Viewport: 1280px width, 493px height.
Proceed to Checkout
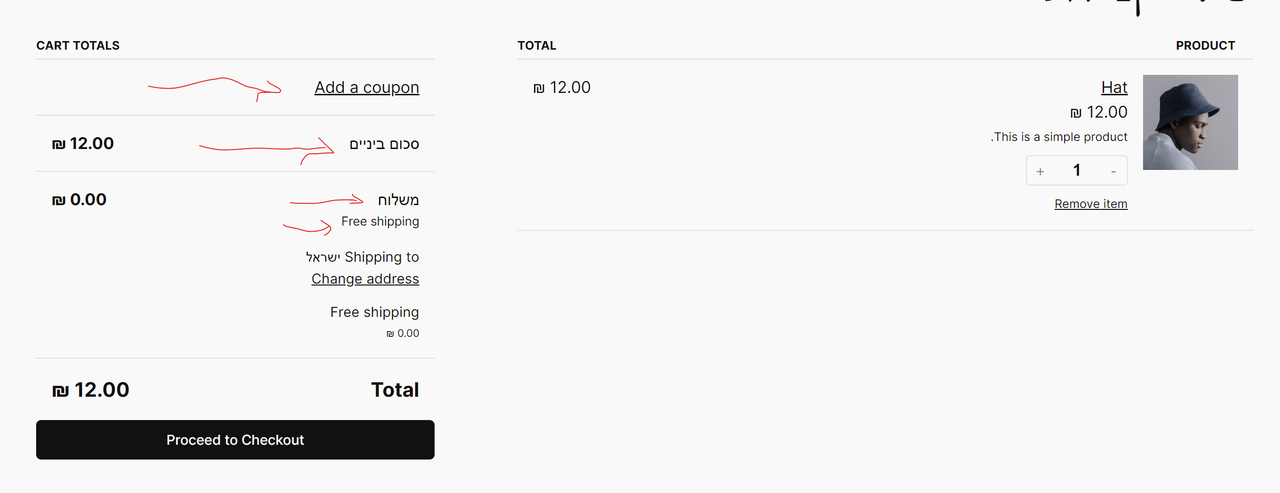[235, 440]
